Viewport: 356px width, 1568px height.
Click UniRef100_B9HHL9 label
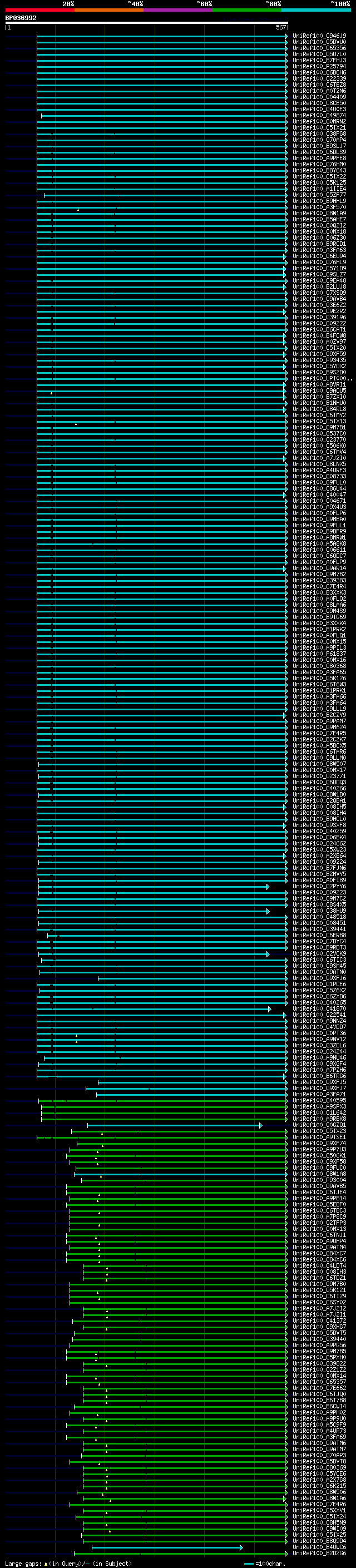[x=319, y=201]
